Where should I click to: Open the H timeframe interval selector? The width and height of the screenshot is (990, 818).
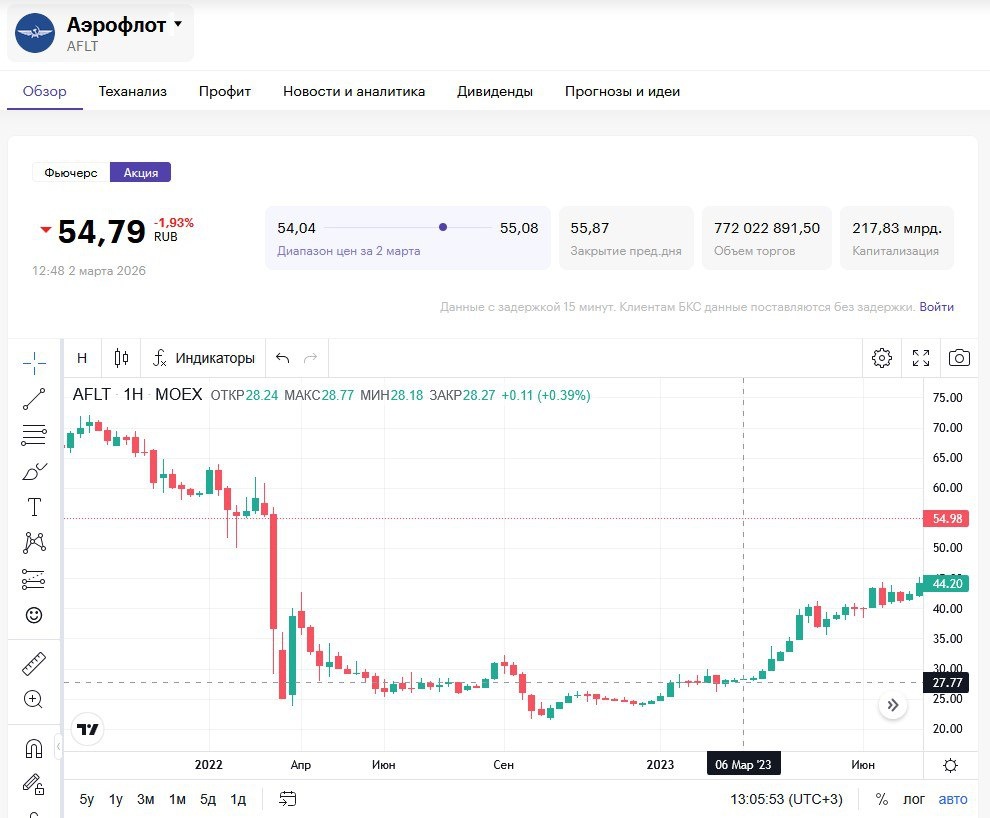click(82, 359)
